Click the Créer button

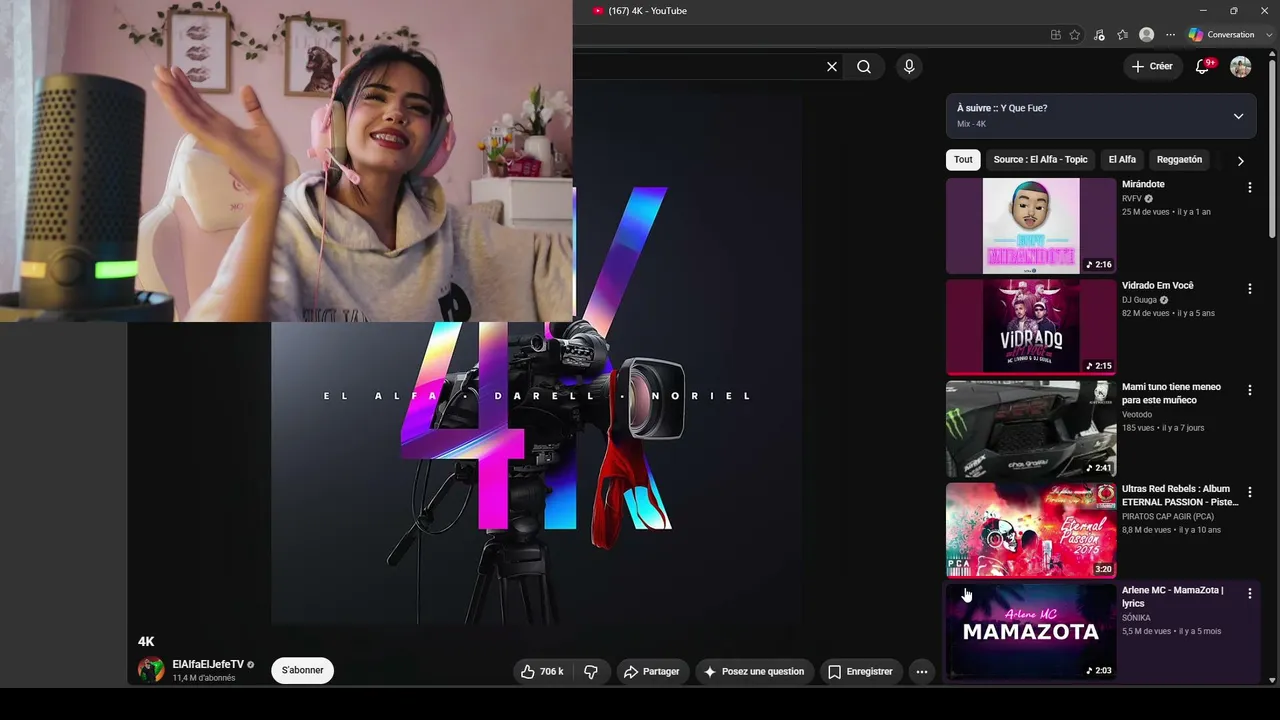coord(1152,67)
